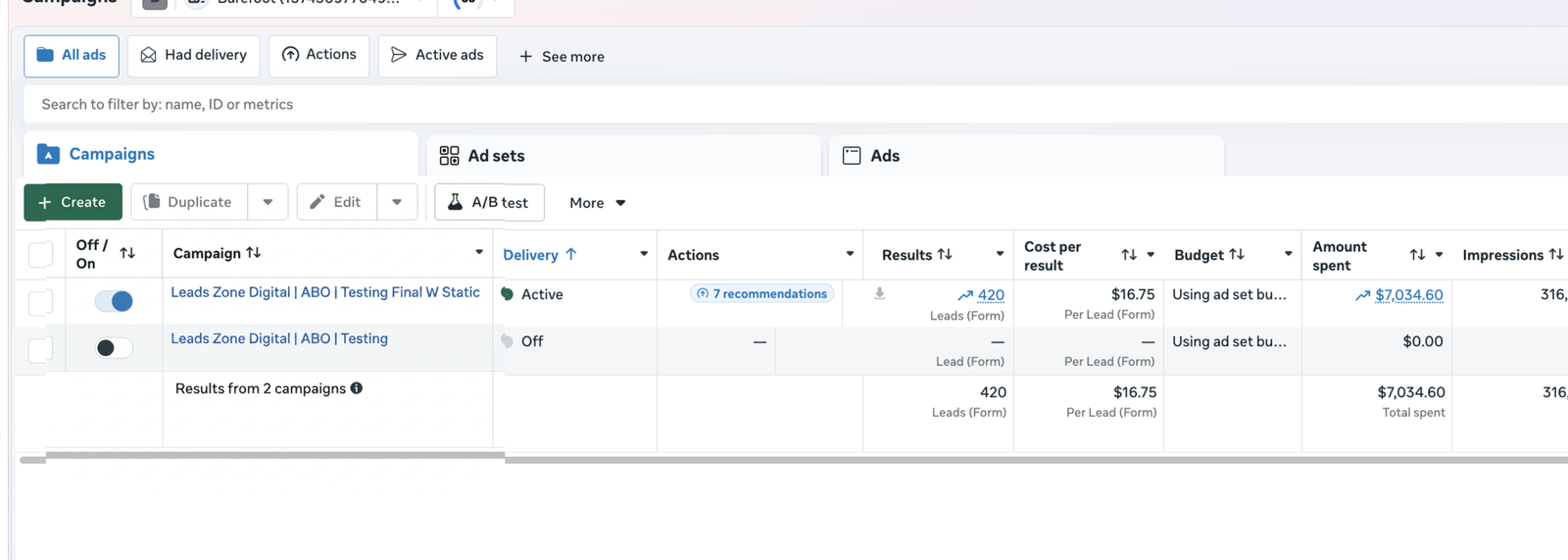Turn off the Testing Final W Static campaign
Image resolution: width=1568 pixels, height=560 pixels.
coord(114,301)
